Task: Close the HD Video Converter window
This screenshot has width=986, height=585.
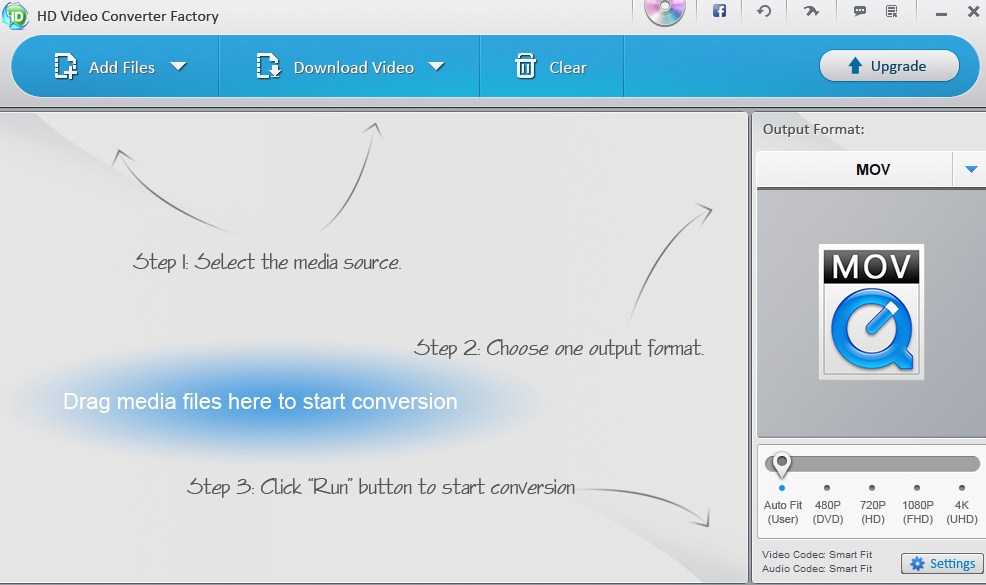Action: (973, 12)
